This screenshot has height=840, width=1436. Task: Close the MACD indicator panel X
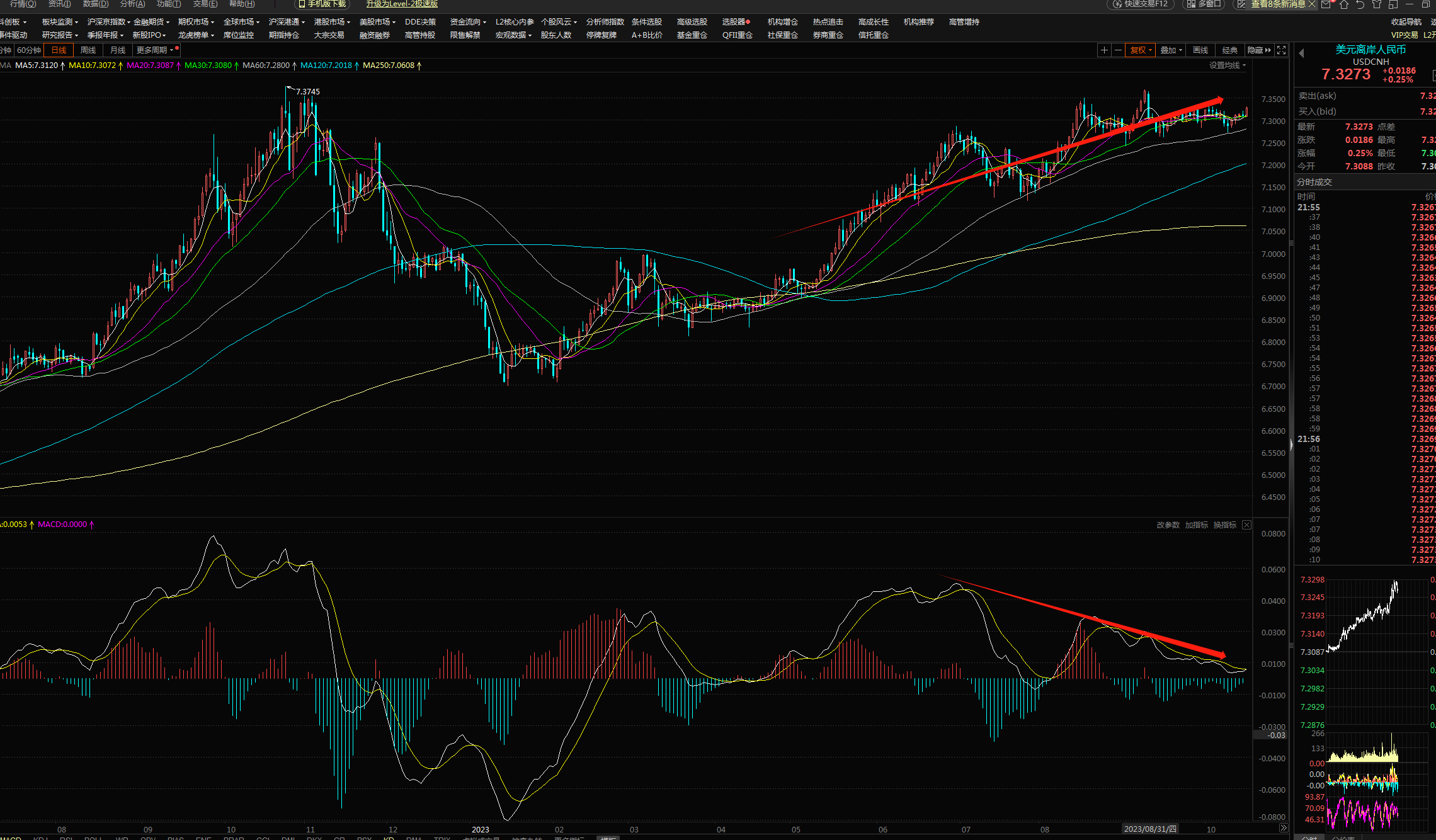1246,525
